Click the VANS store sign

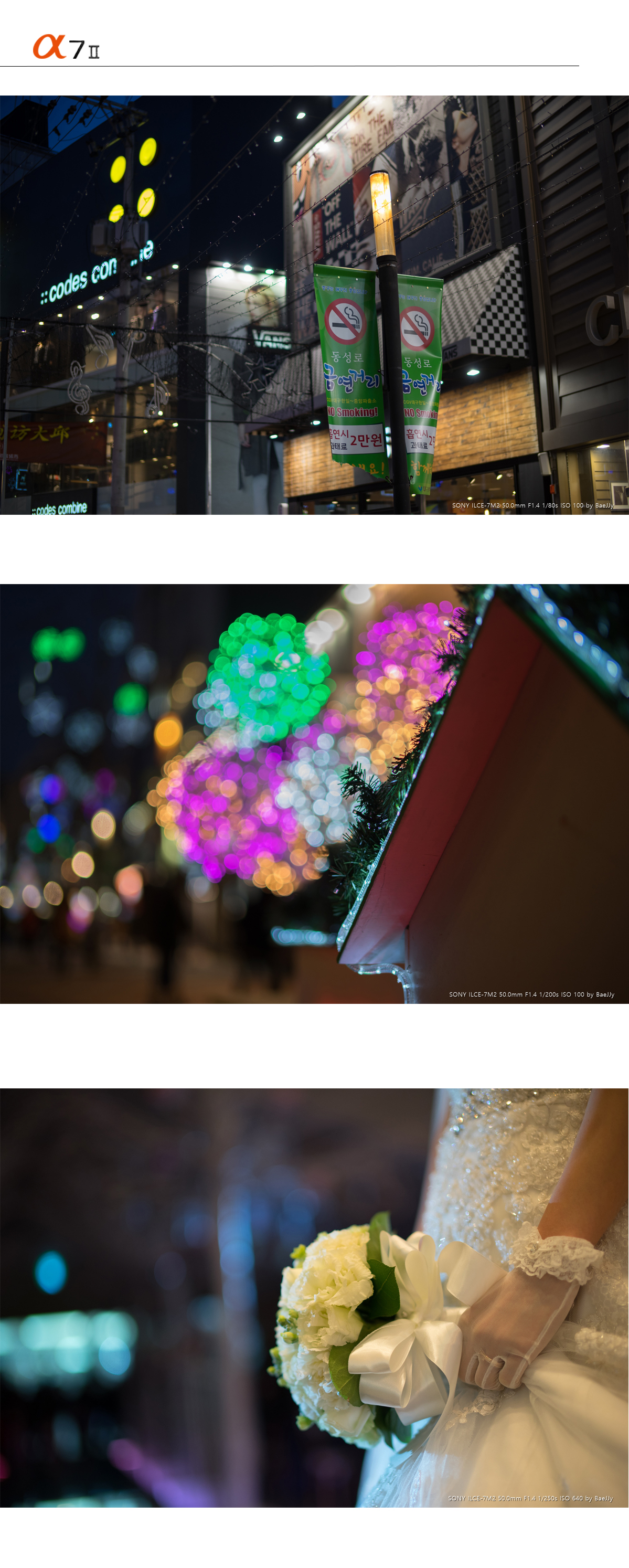pos(271,340)
